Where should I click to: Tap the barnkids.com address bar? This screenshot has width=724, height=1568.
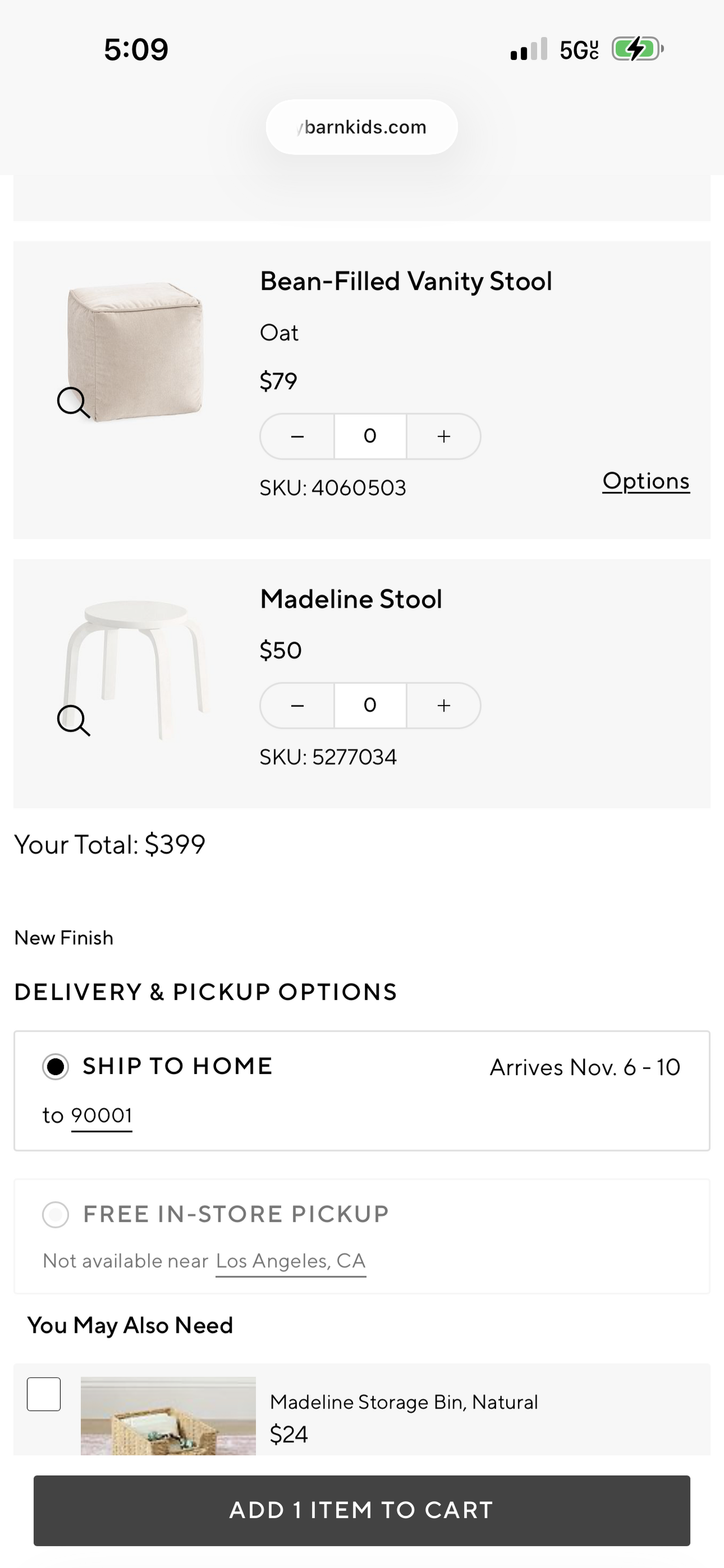(361, 127)
